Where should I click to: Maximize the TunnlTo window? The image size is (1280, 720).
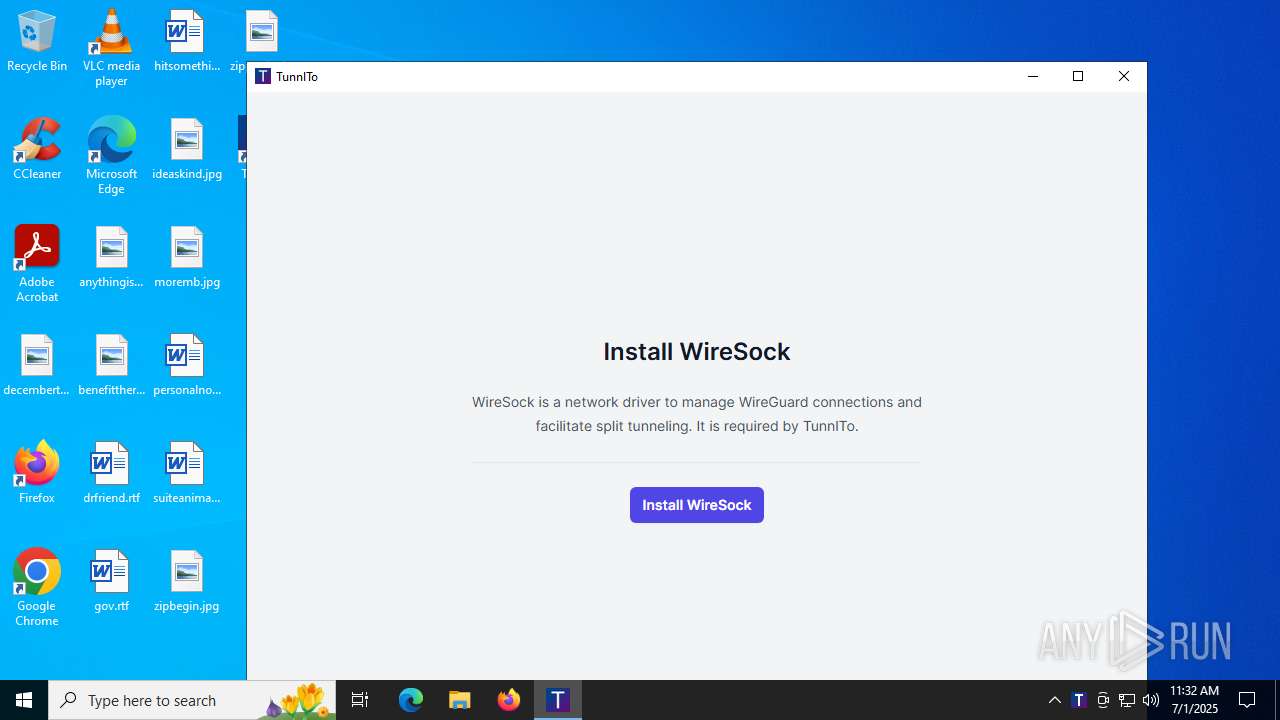(x=1078, y=77)
